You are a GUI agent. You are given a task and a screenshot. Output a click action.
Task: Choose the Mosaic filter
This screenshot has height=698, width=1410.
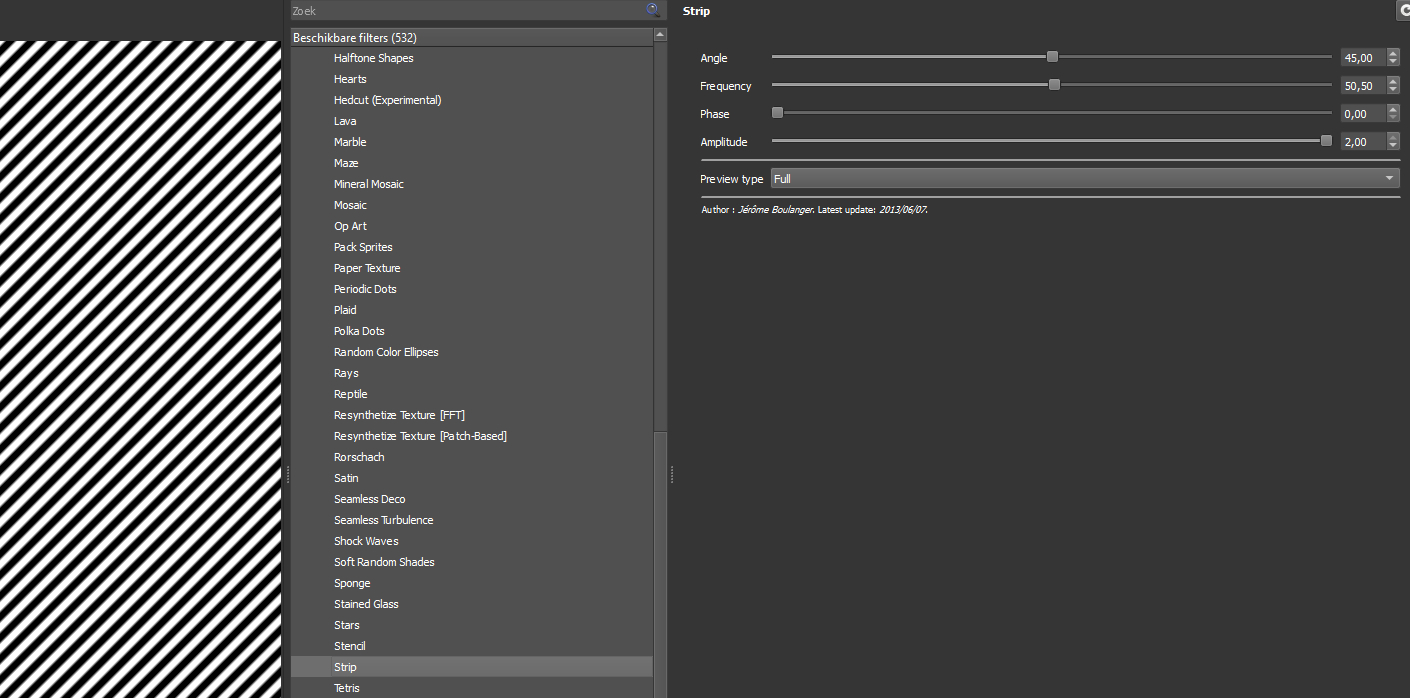coord(350,205)
